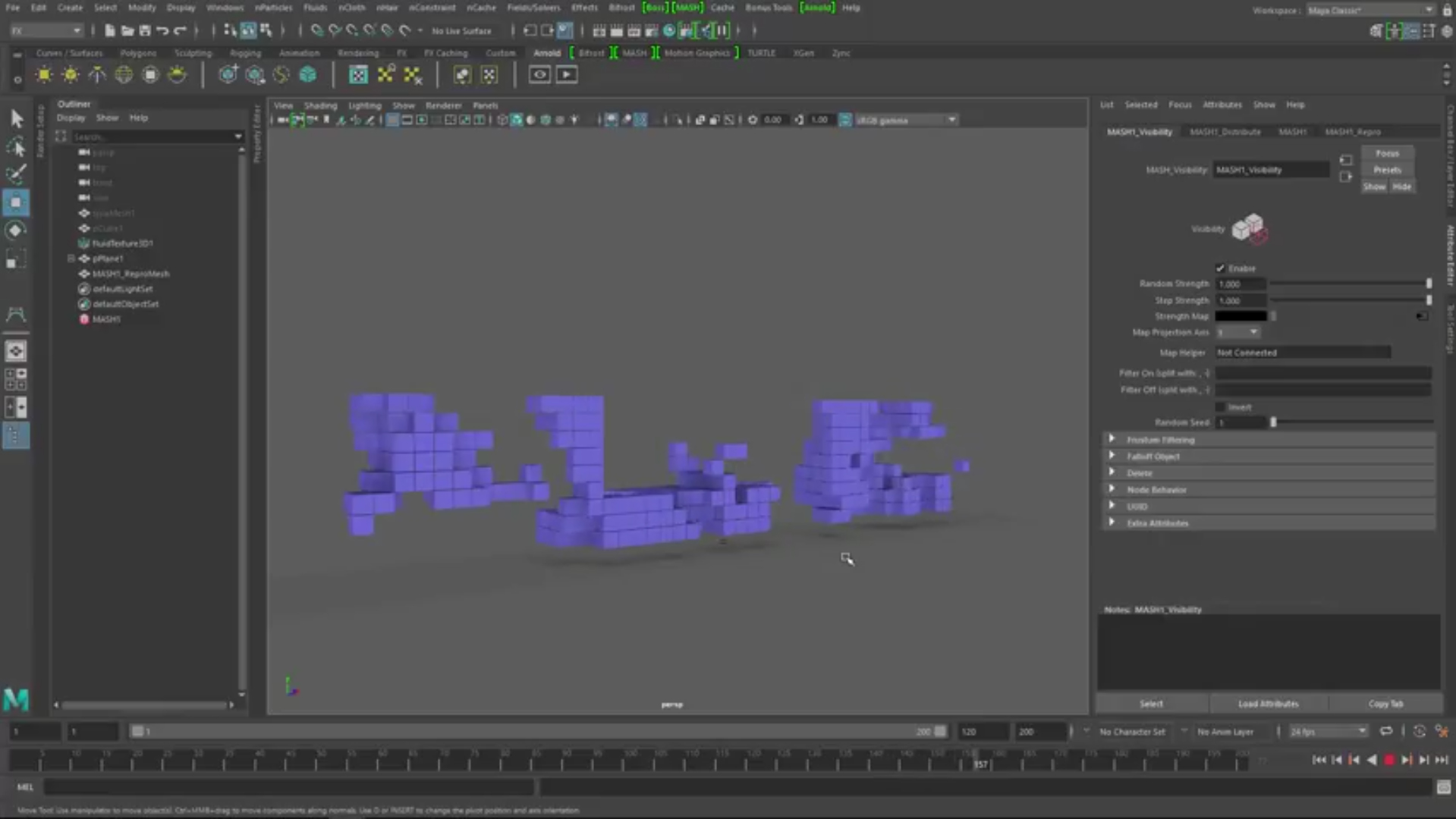
Task: Click the Arnold physical sky shelf icon
Action: coord(177,74)
